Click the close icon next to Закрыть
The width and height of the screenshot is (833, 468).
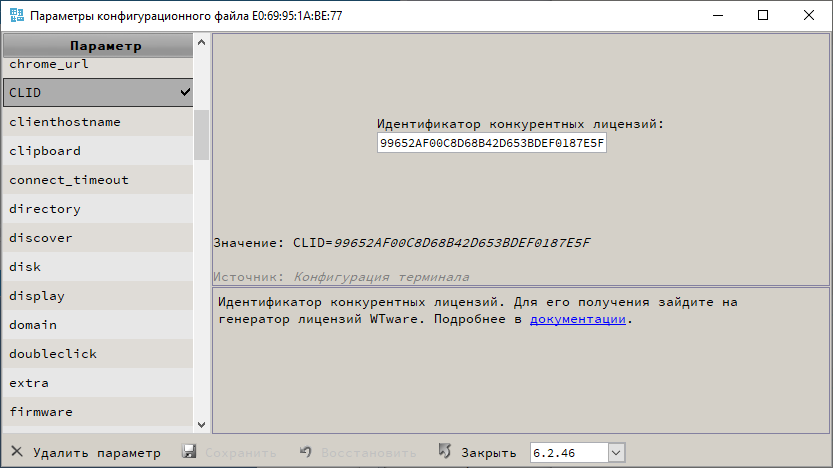coord(446,453)
